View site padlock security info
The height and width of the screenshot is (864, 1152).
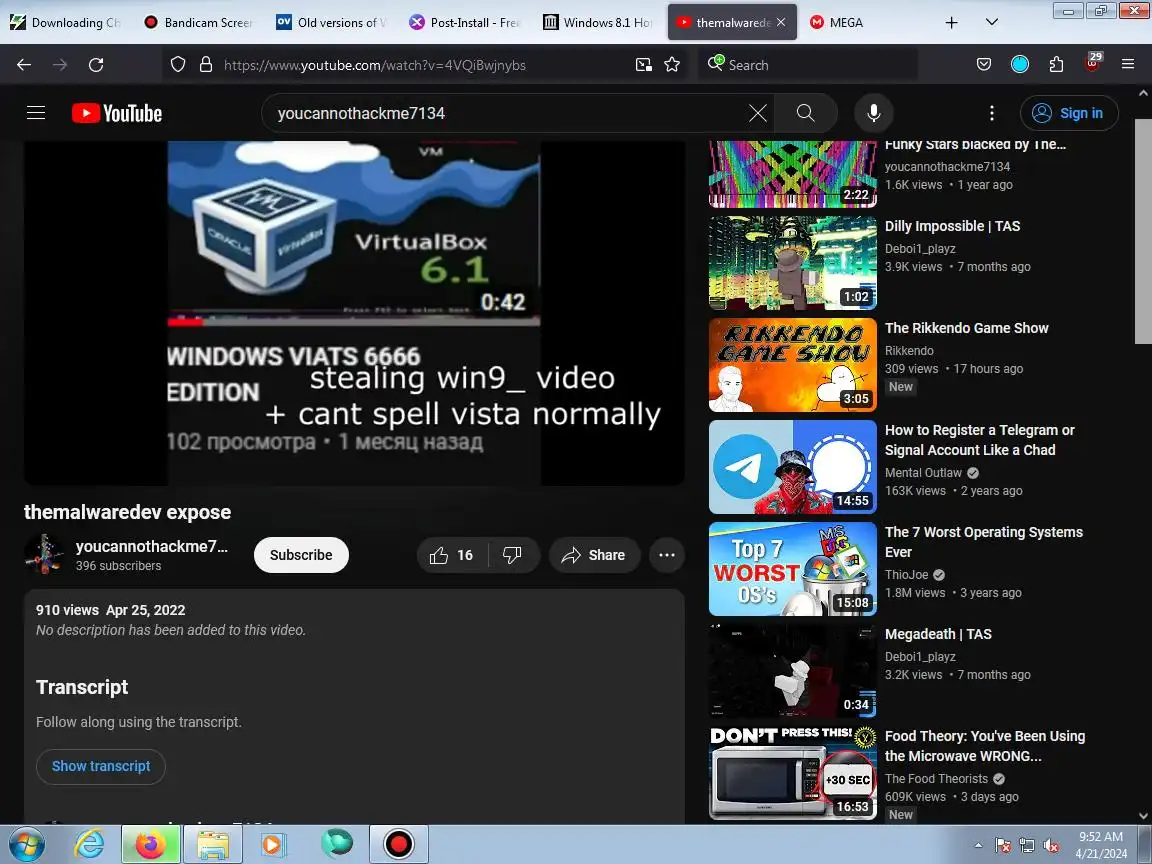tap(206, 65)
